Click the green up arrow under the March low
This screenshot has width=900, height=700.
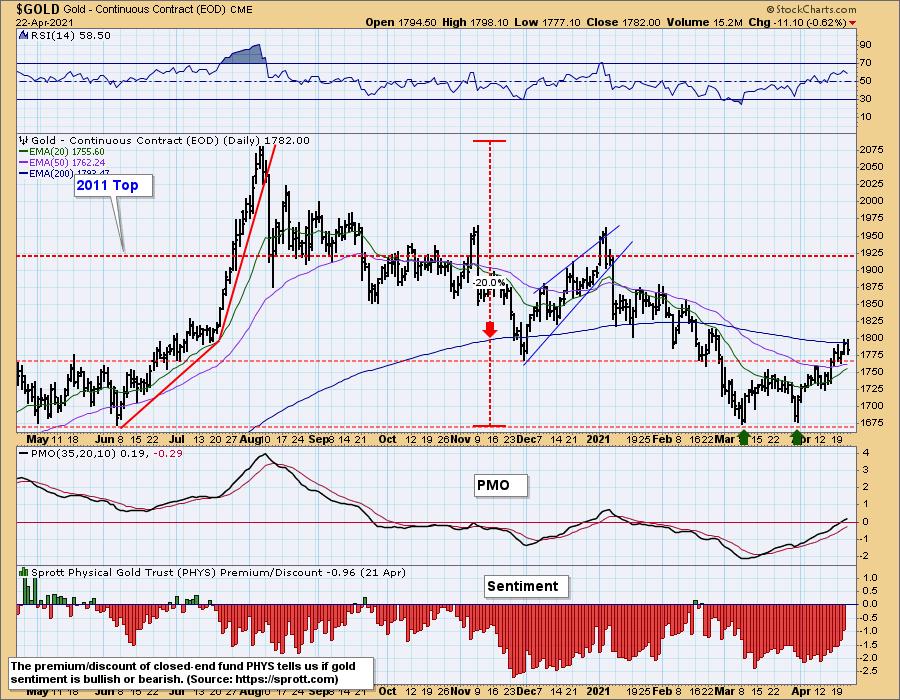[x=743, y=438]
